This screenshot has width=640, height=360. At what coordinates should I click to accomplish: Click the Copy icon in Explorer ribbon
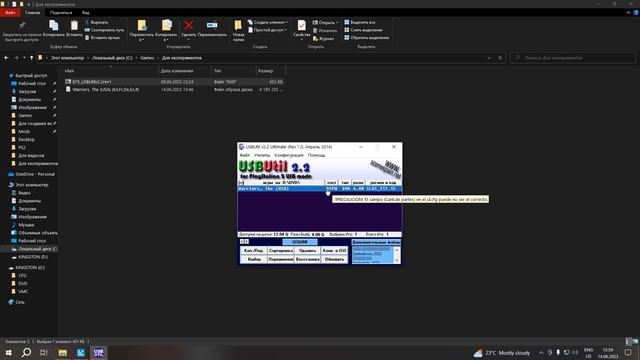click(53, 25)
